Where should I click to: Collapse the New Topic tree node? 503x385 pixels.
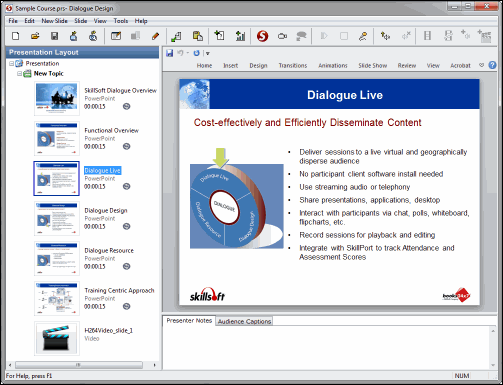(x=20, y=73)
